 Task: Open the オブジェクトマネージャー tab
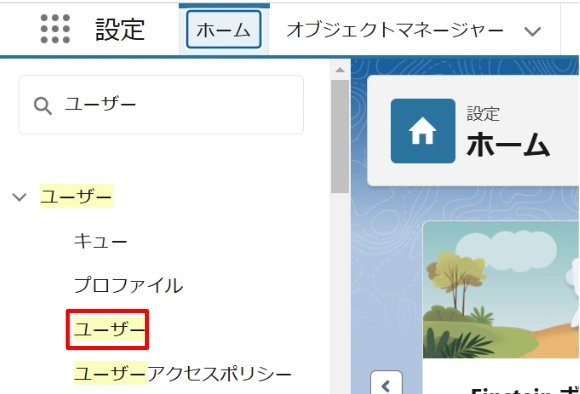point(395,30)
